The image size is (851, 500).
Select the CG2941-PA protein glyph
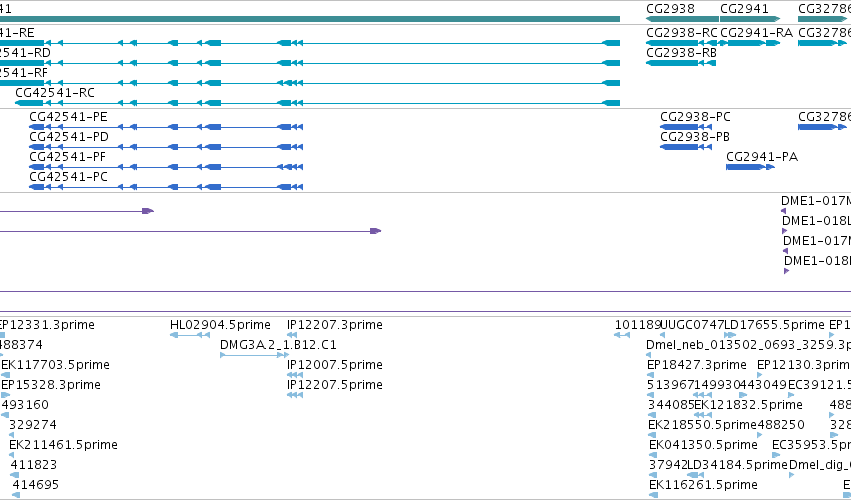click(751, 167)
